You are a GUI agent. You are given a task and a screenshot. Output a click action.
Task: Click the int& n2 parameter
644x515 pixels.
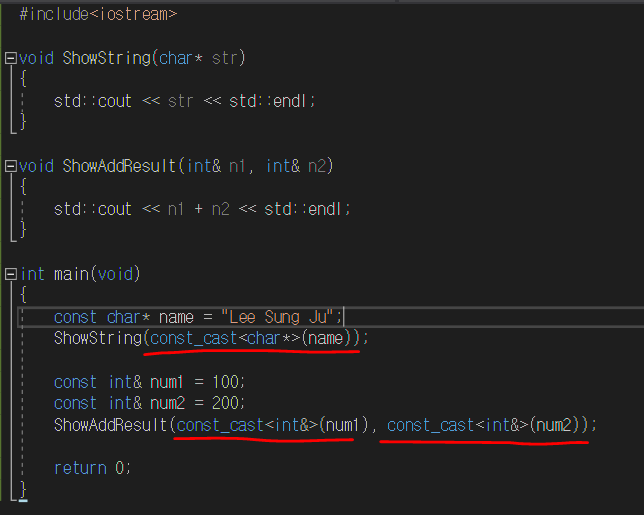coord(296,166)
